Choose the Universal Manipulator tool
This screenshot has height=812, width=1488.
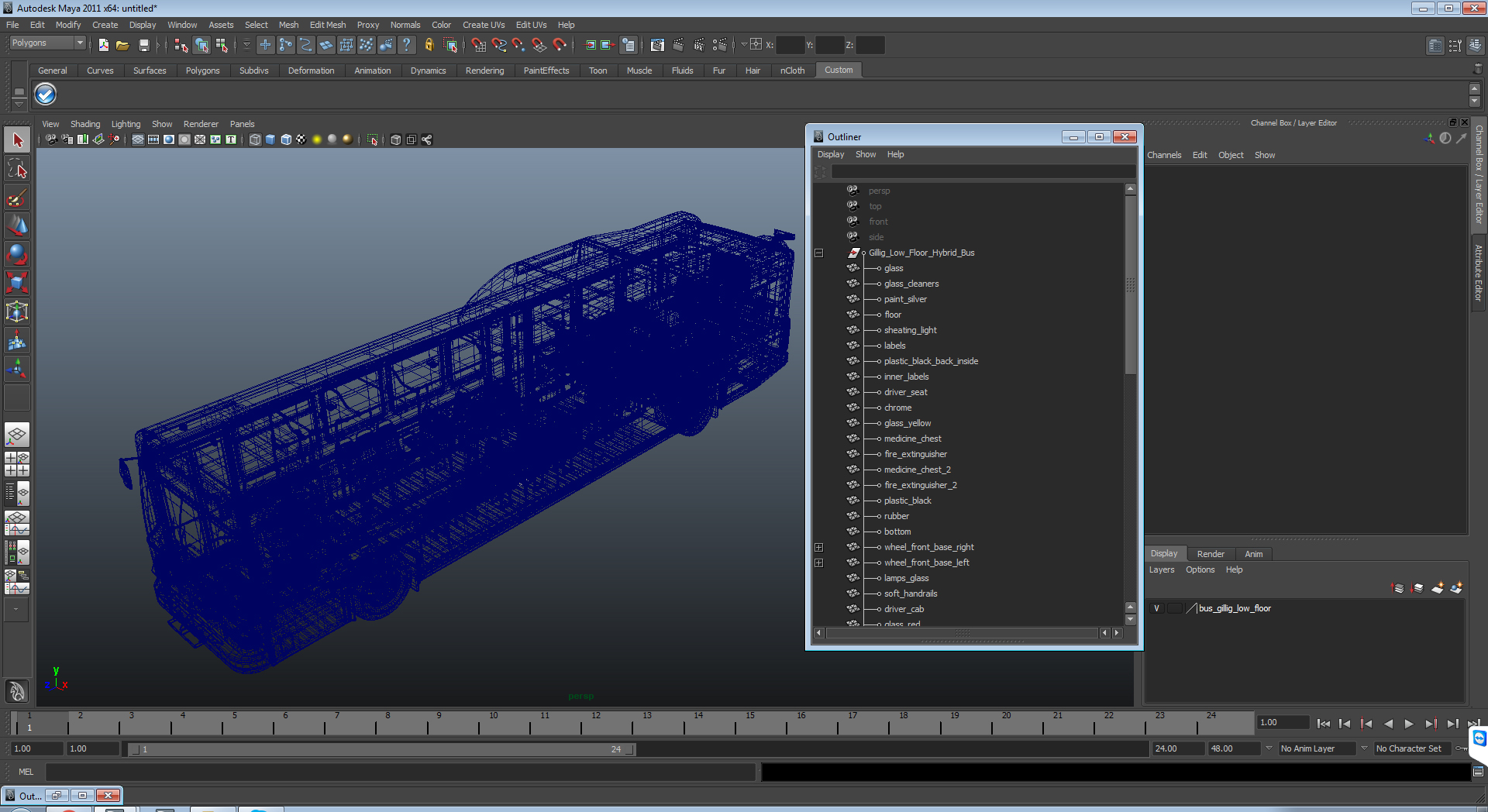(x=17, y=311)
